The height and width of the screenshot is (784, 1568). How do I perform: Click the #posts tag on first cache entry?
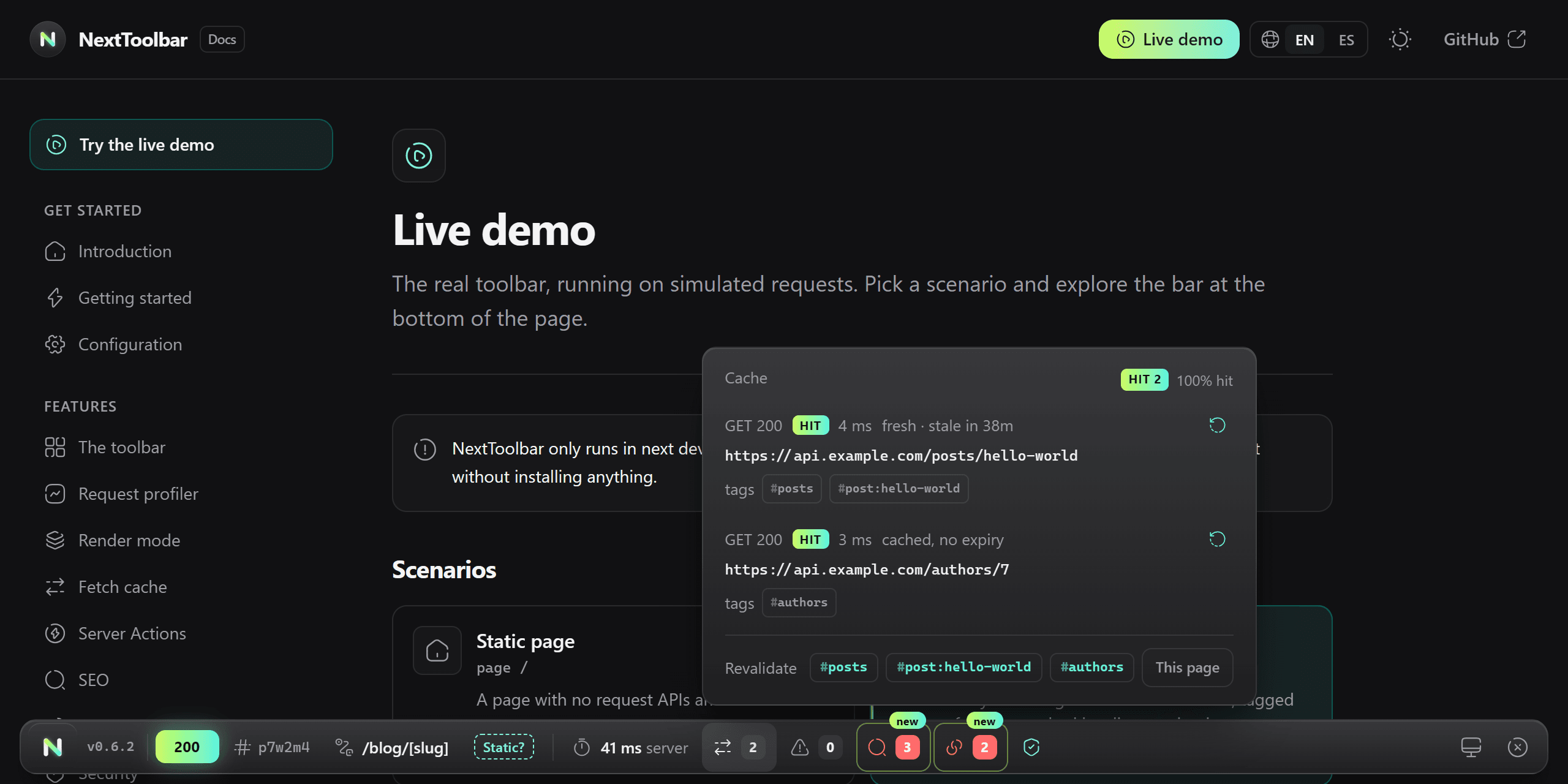point(791,489)
